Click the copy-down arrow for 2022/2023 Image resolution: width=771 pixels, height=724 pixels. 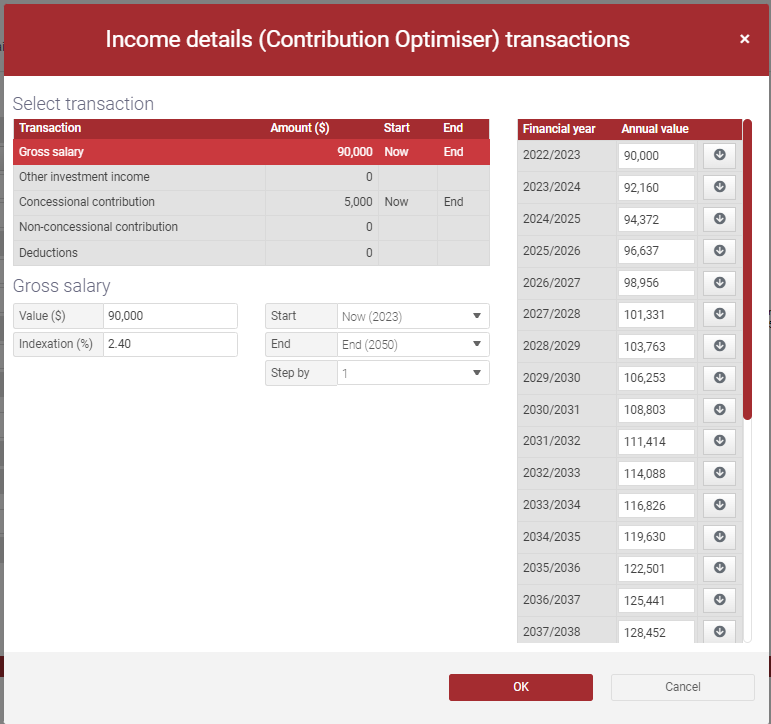pos(719,155)
